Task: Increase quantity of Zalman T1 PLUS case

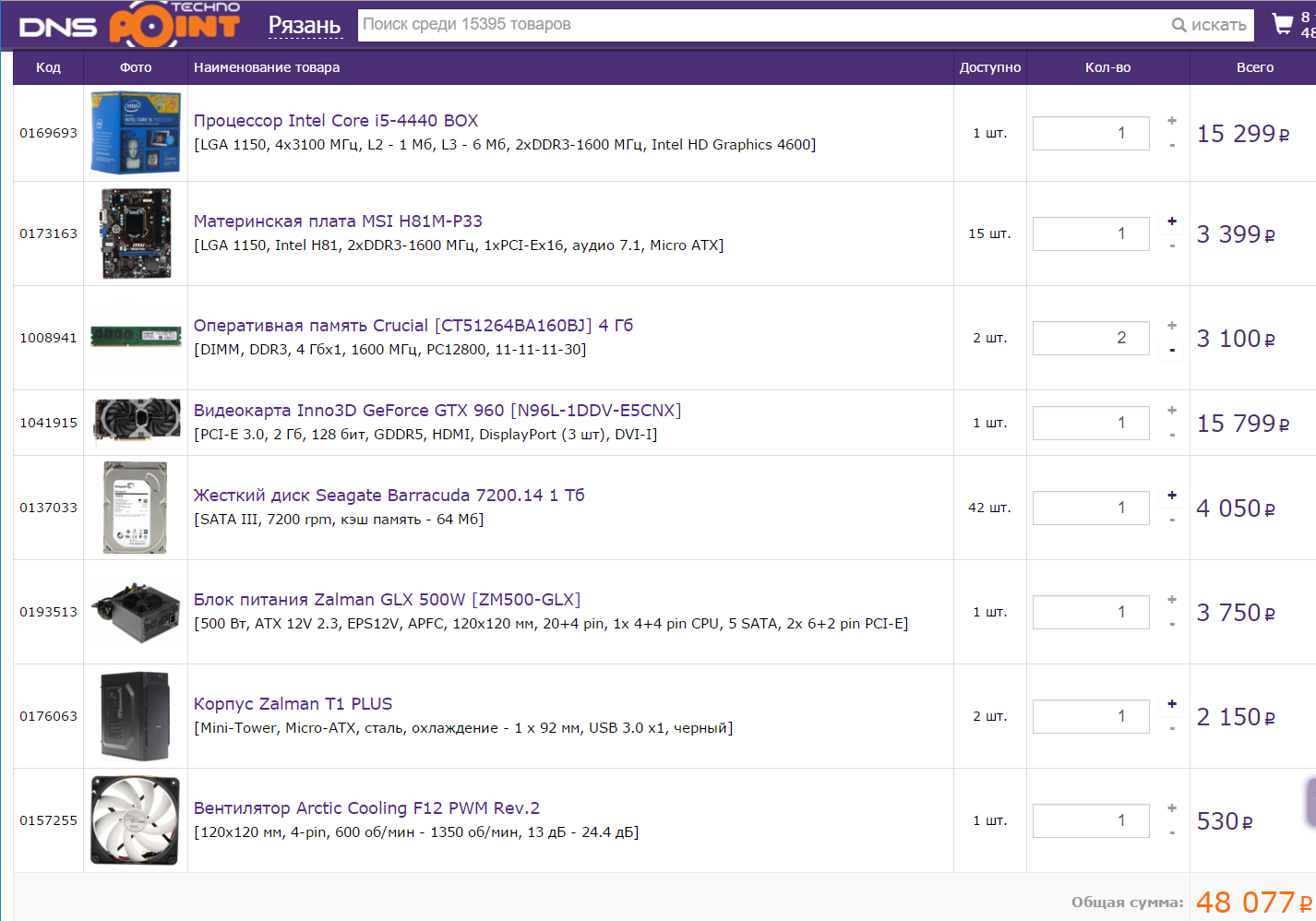Action: tap(1172, 704)
